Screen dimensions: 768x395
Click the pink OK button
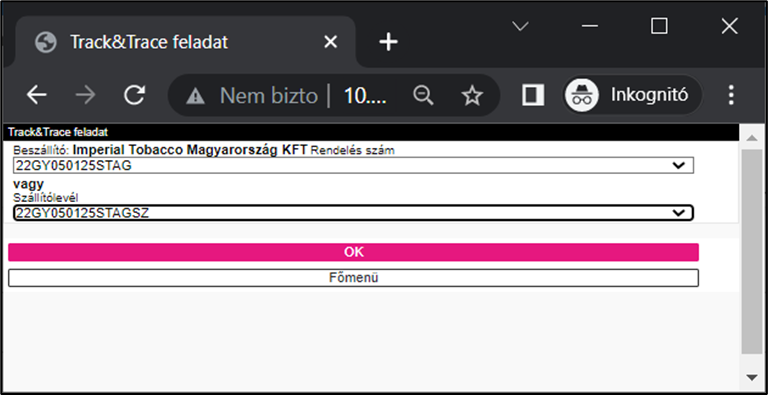click(353, 252)
